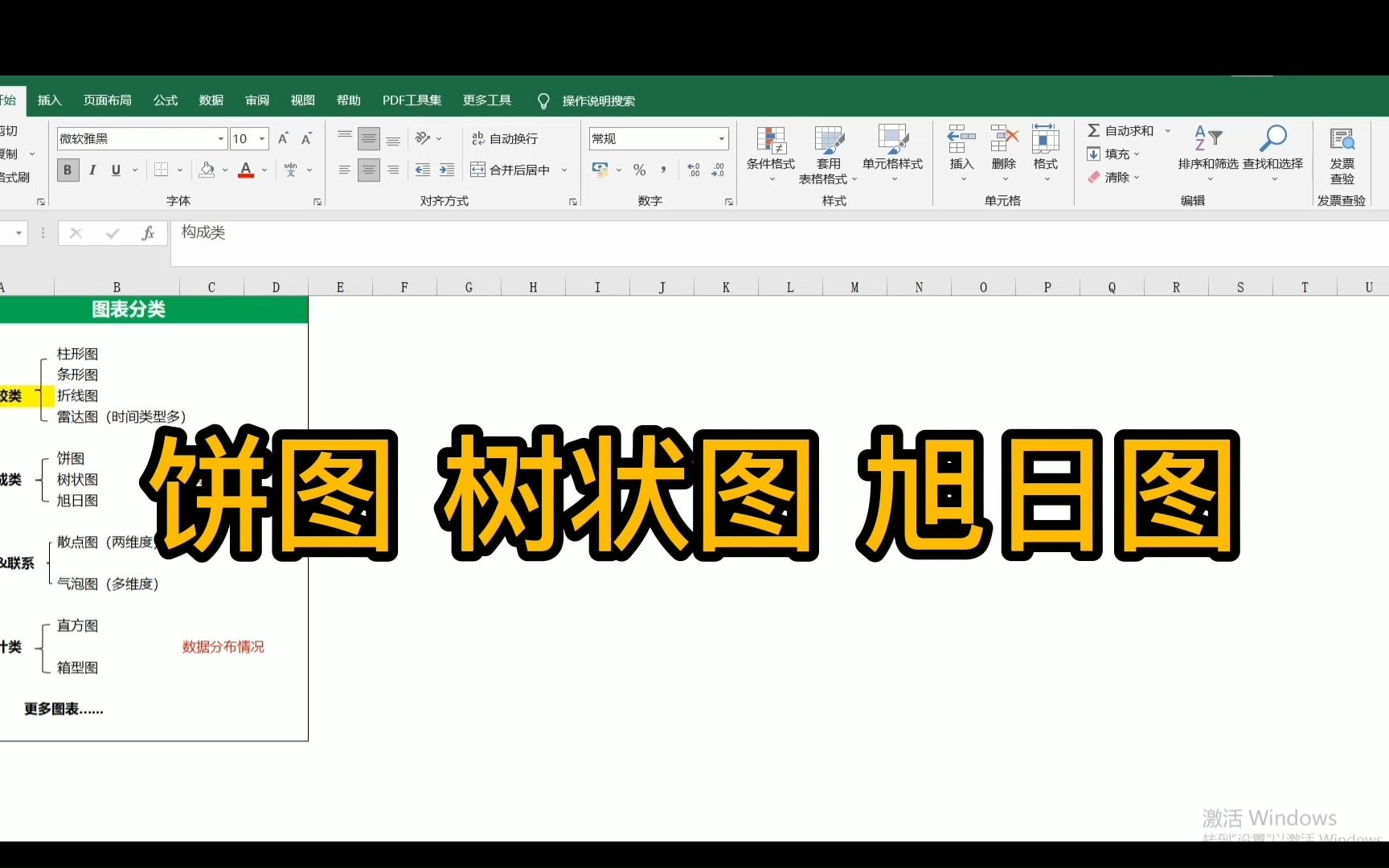Apply red font color icon
Viewport: 1389px width, 868px height.
pyautogui.click(x=246, y=170)
